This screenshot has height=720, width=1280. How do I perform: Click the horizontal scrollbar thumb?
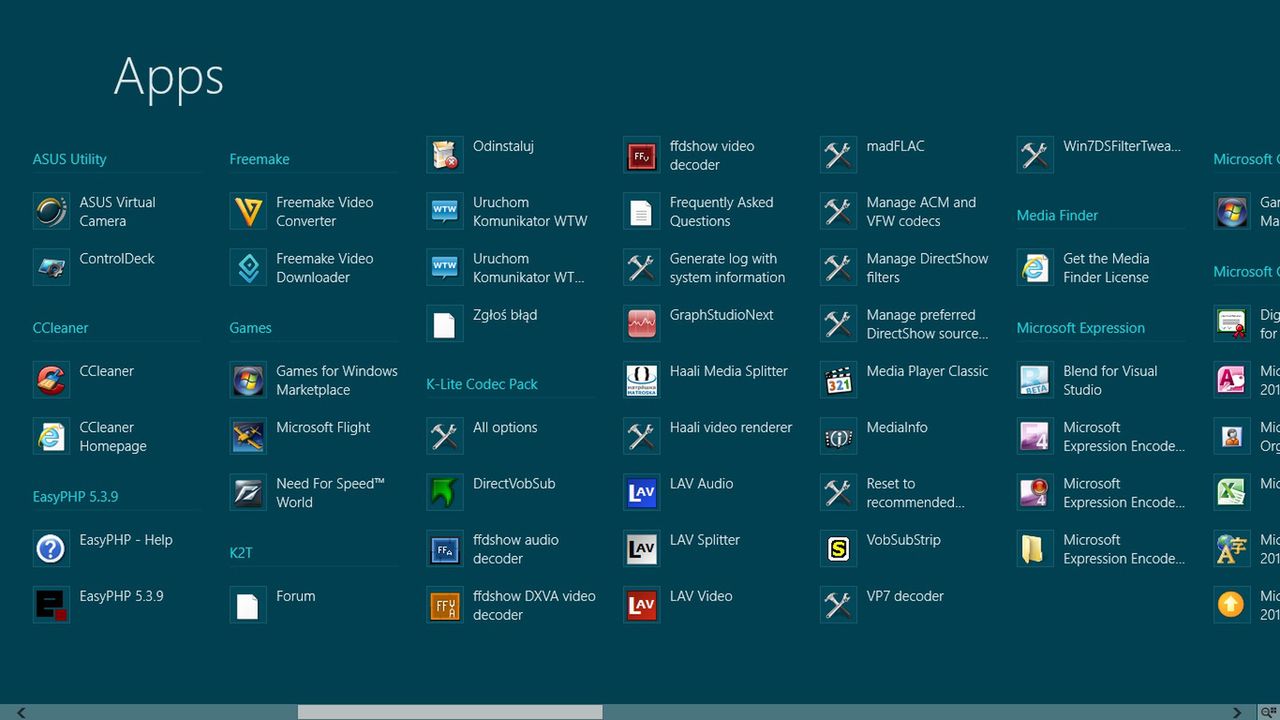[450, 712]
